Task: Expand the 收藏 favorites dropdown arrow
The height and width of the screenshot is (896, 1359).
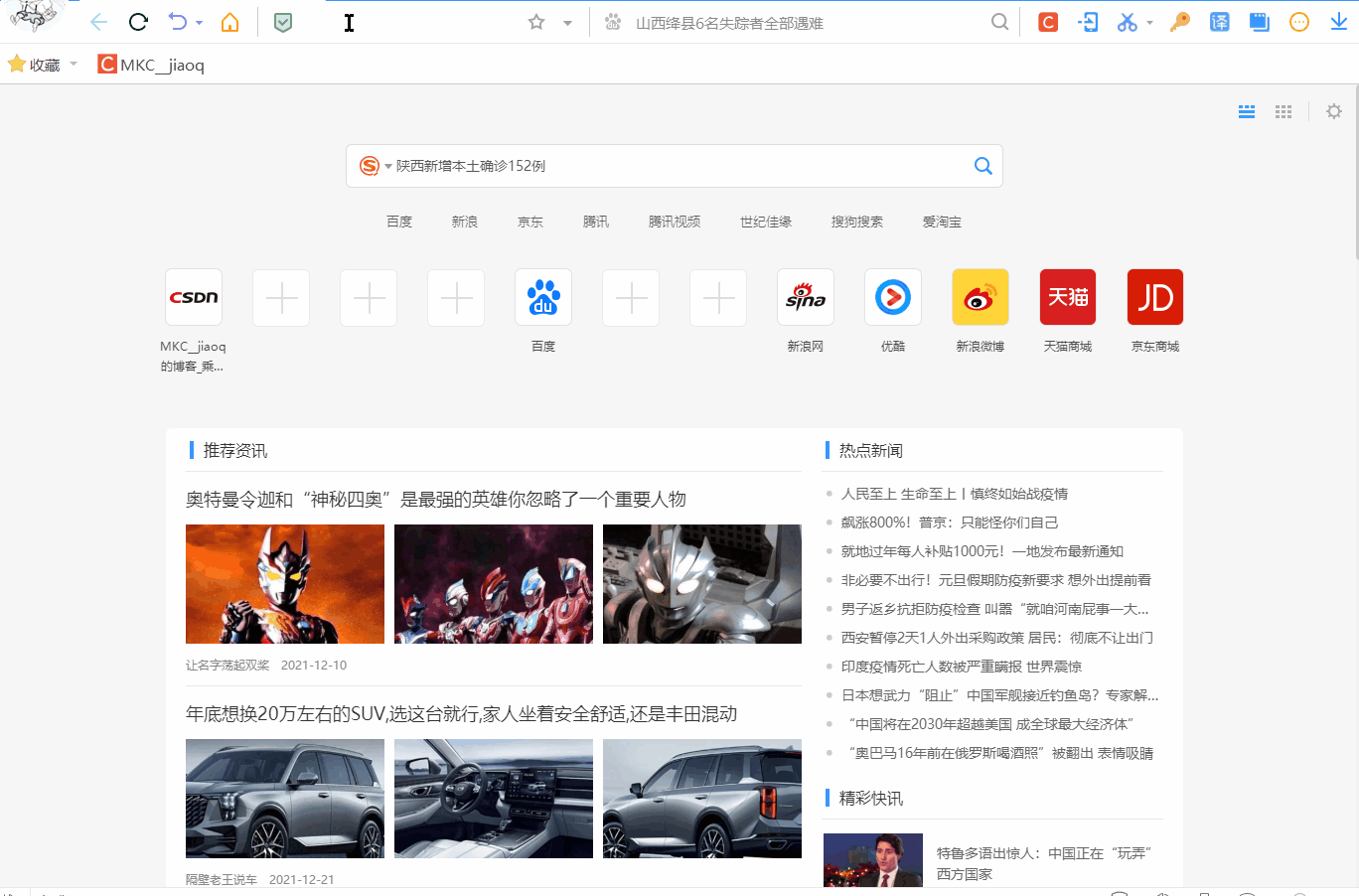Action: [74, 65]
